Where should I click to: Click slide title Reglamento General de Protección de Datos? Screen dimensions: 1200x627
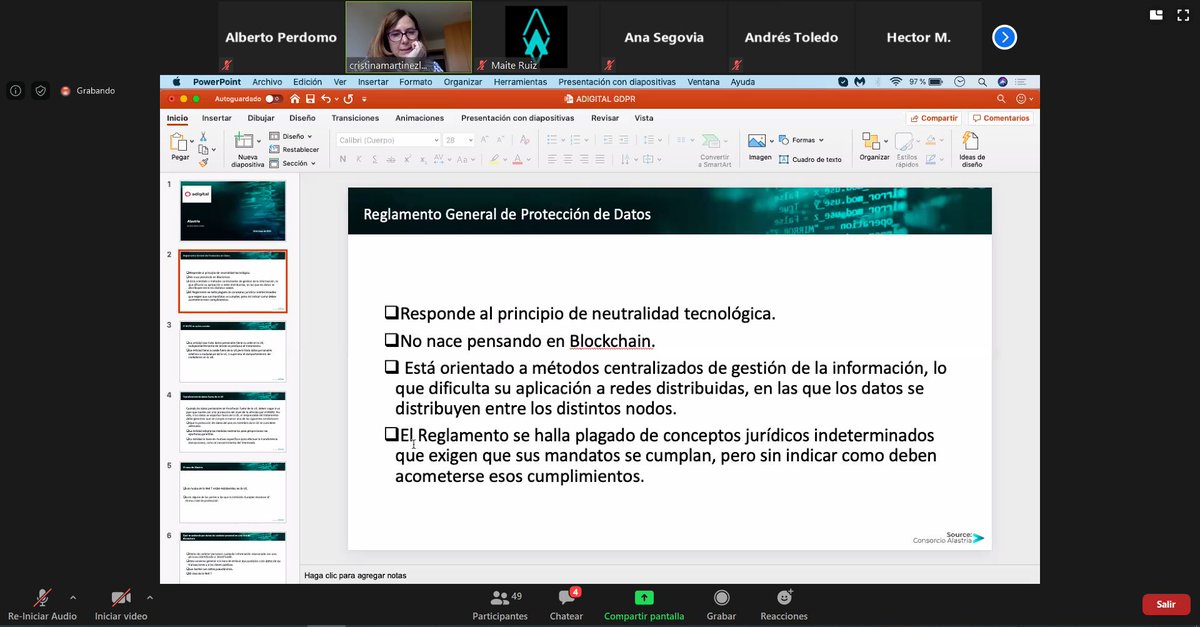coord(507,214)
